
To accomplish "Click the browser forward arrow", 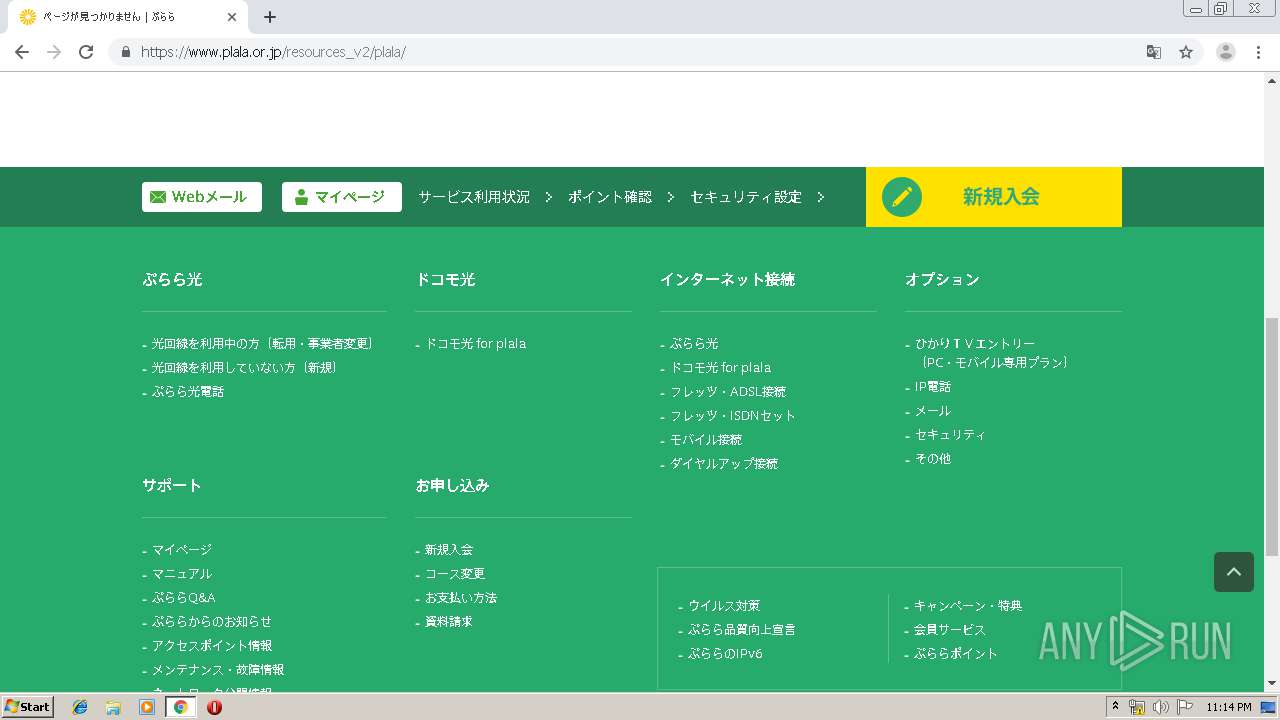I will 54,52.
